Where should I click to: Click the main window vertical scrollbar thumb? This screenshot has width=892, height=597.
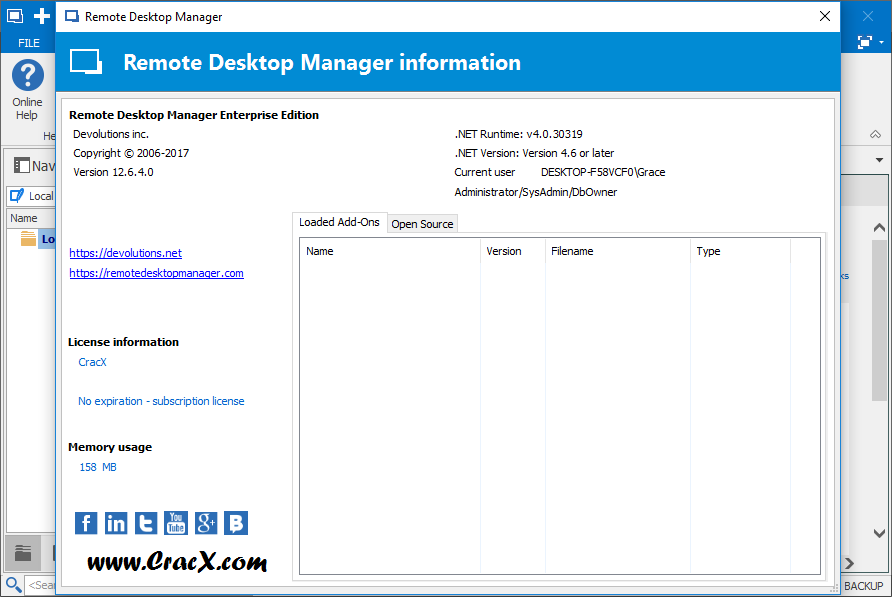pos(879,320)
